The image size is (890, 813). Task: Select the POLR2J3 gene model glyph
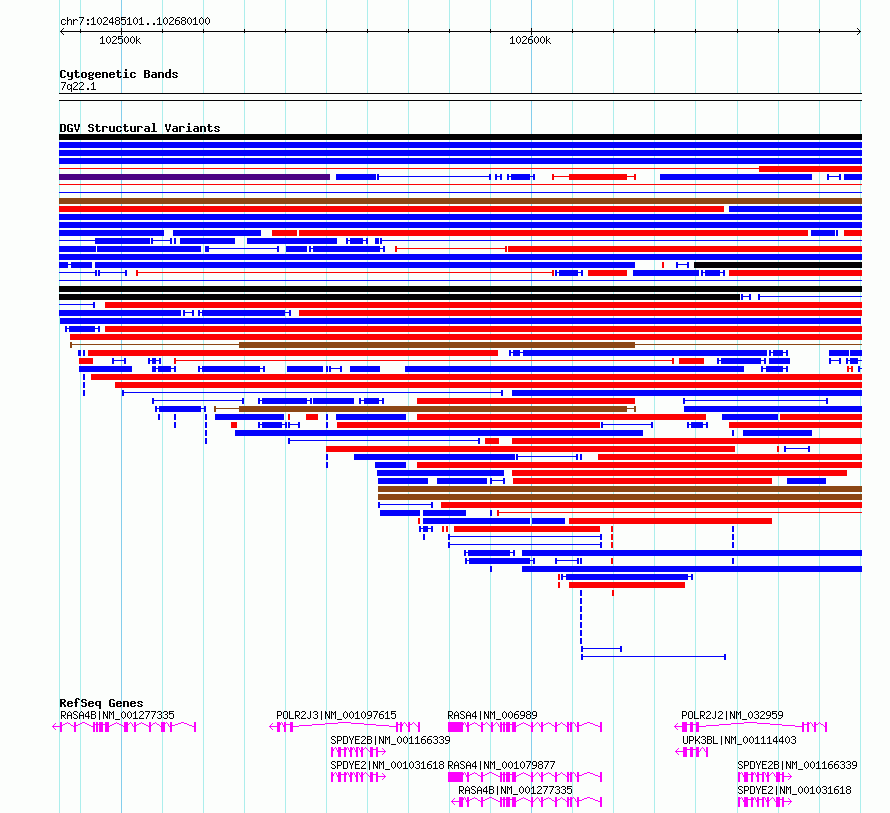[x=345, y=727]
